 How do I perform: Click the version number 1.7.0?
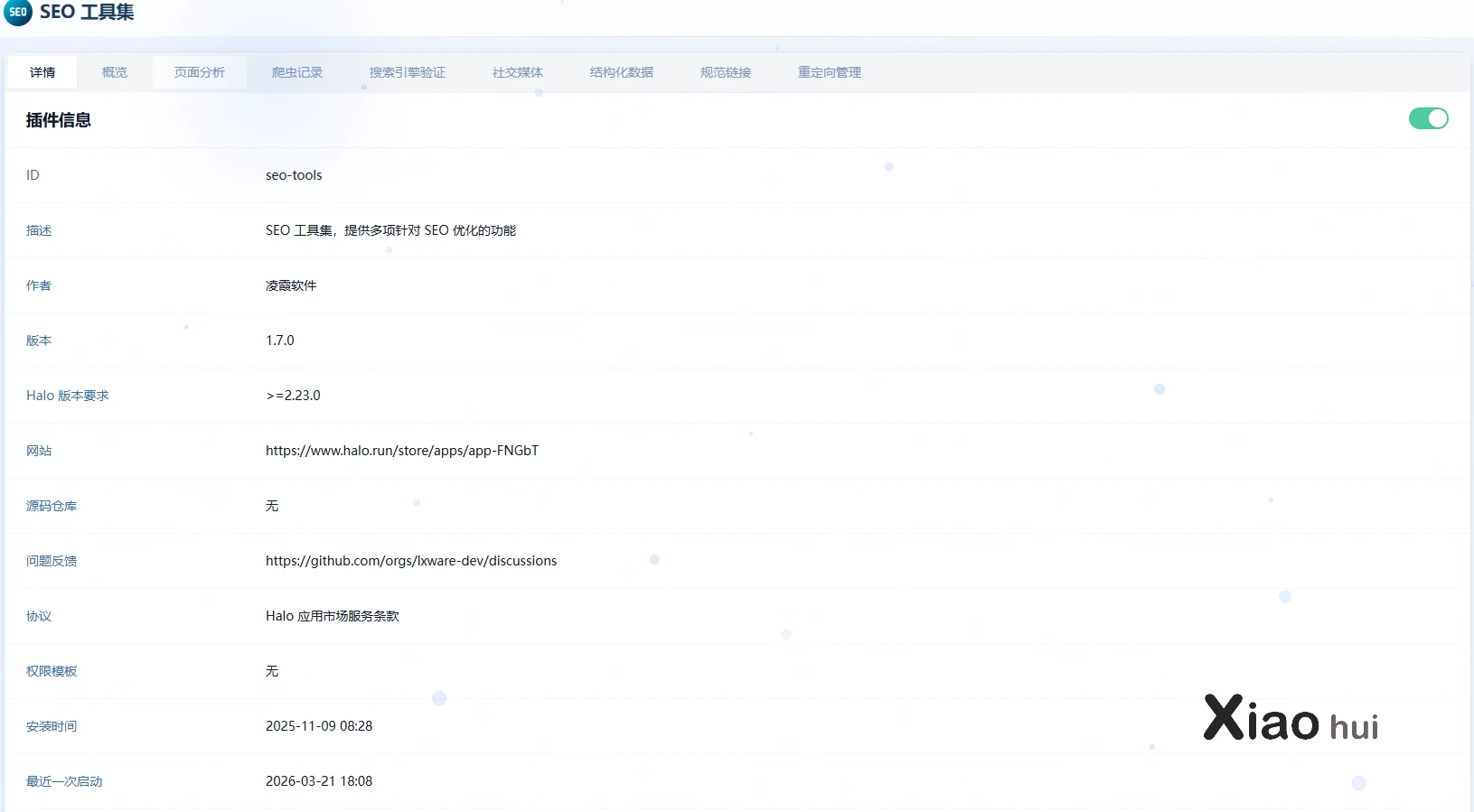[280, 341]
